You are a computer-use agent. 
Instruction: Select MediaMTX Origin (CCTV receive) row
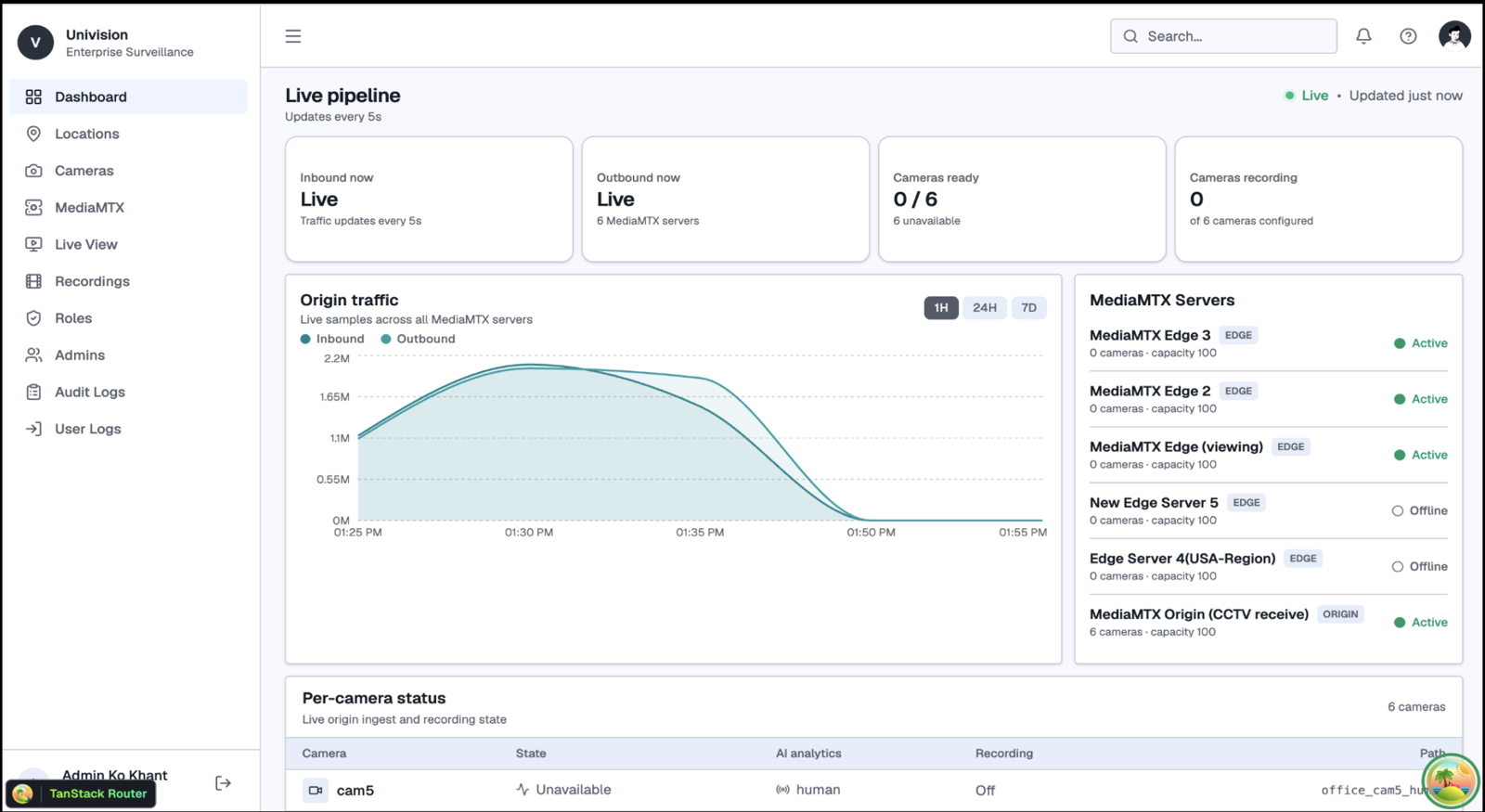pos(1269,622)
